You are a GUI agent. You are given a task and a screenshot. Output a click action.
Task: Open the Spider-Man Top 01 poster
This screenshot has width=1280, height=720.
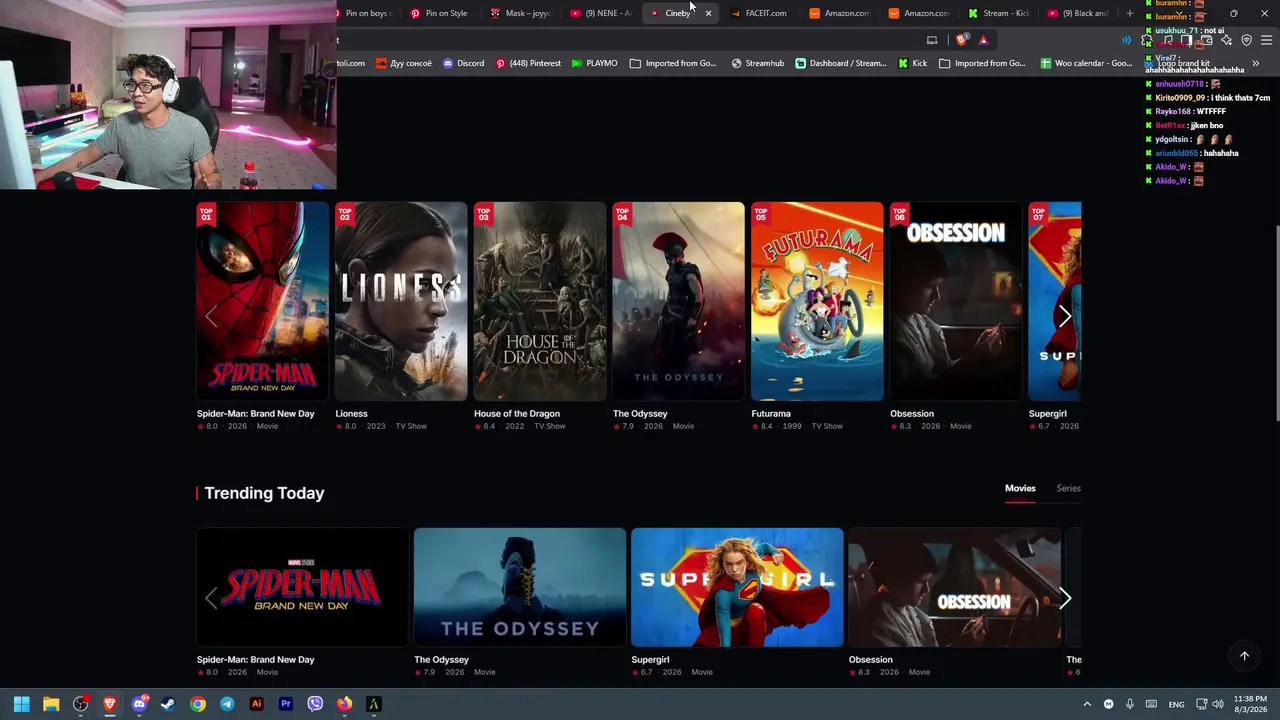pyautogui.click(x=263, y=301)
